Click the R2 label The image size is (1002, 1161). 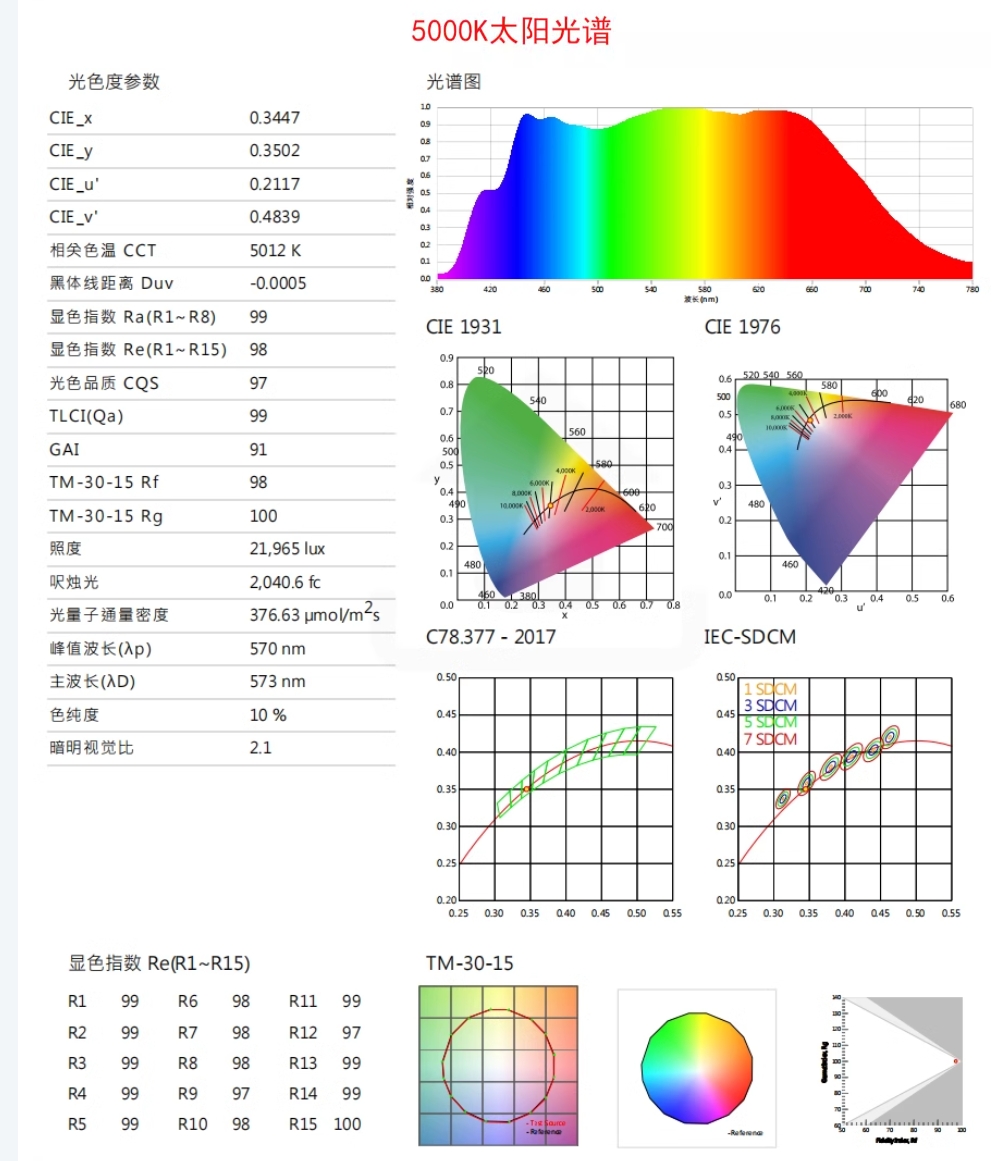(77, 1032)
